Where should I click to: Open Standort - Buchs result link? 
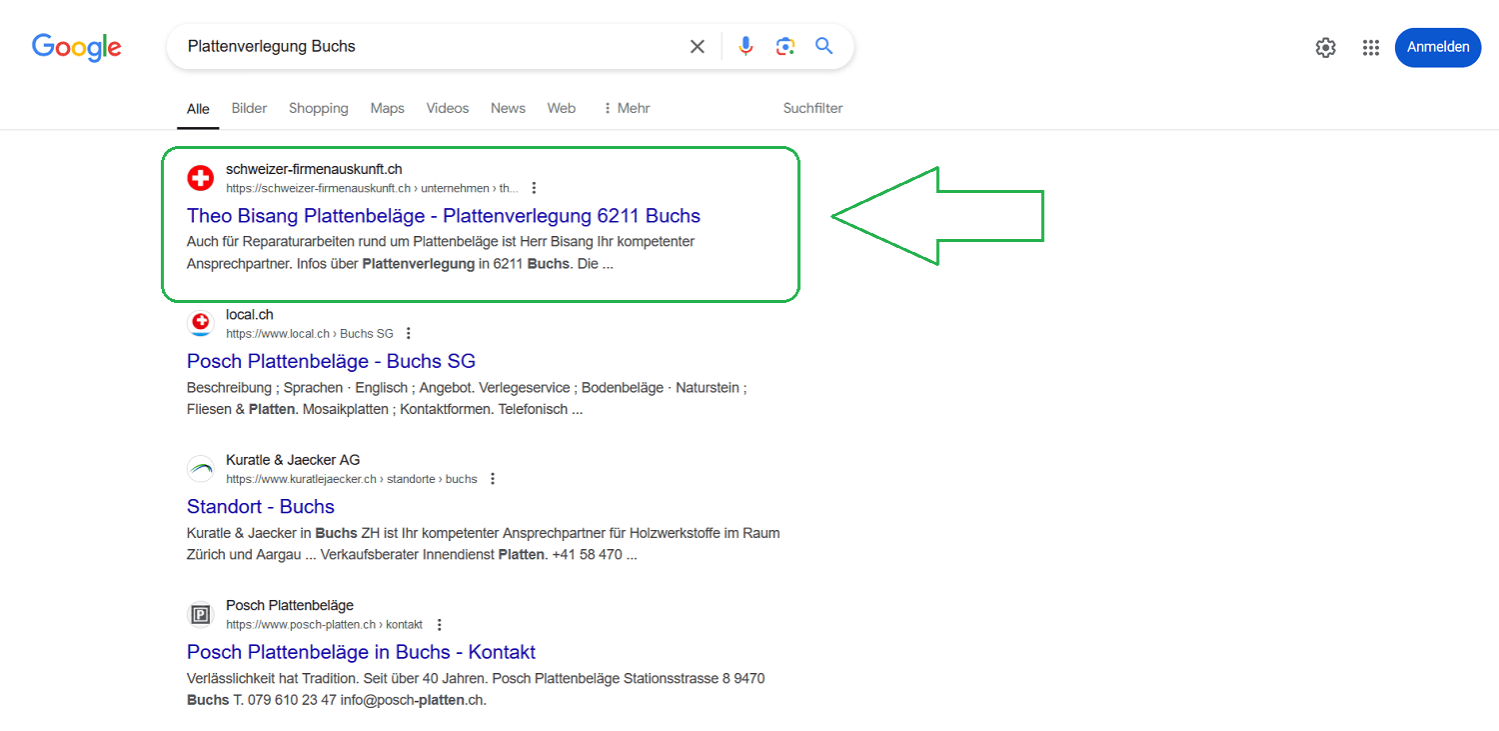tap(260, 506)
